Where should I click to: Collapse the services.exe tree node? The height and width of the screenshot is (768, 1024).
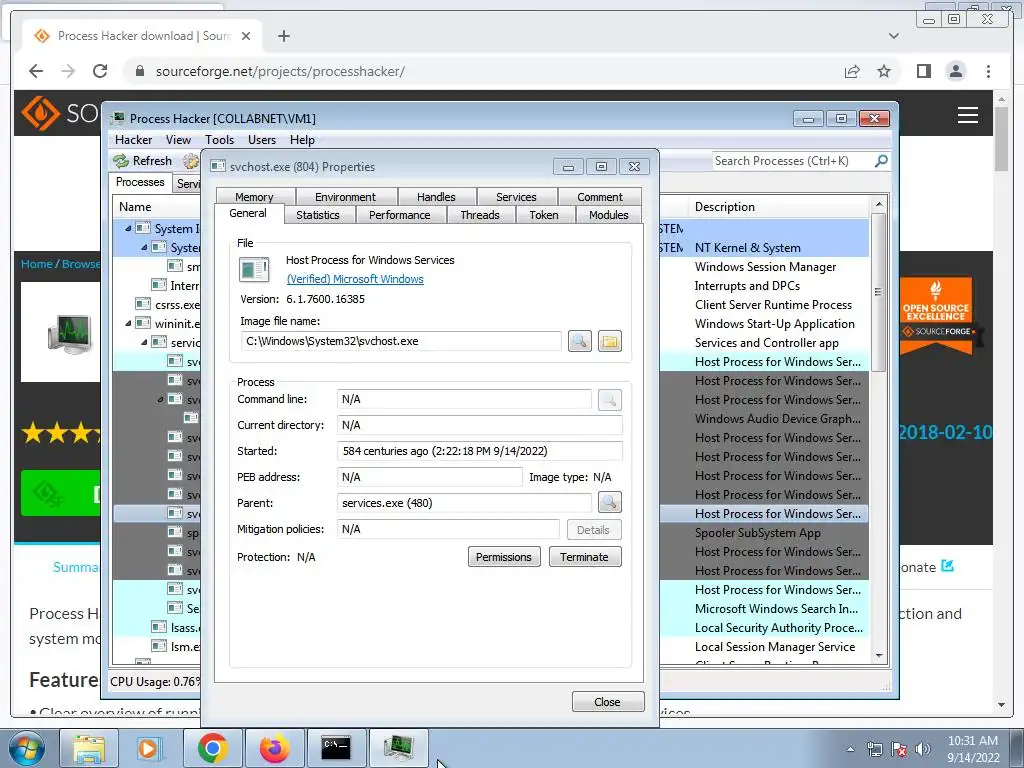pos(144,342)
